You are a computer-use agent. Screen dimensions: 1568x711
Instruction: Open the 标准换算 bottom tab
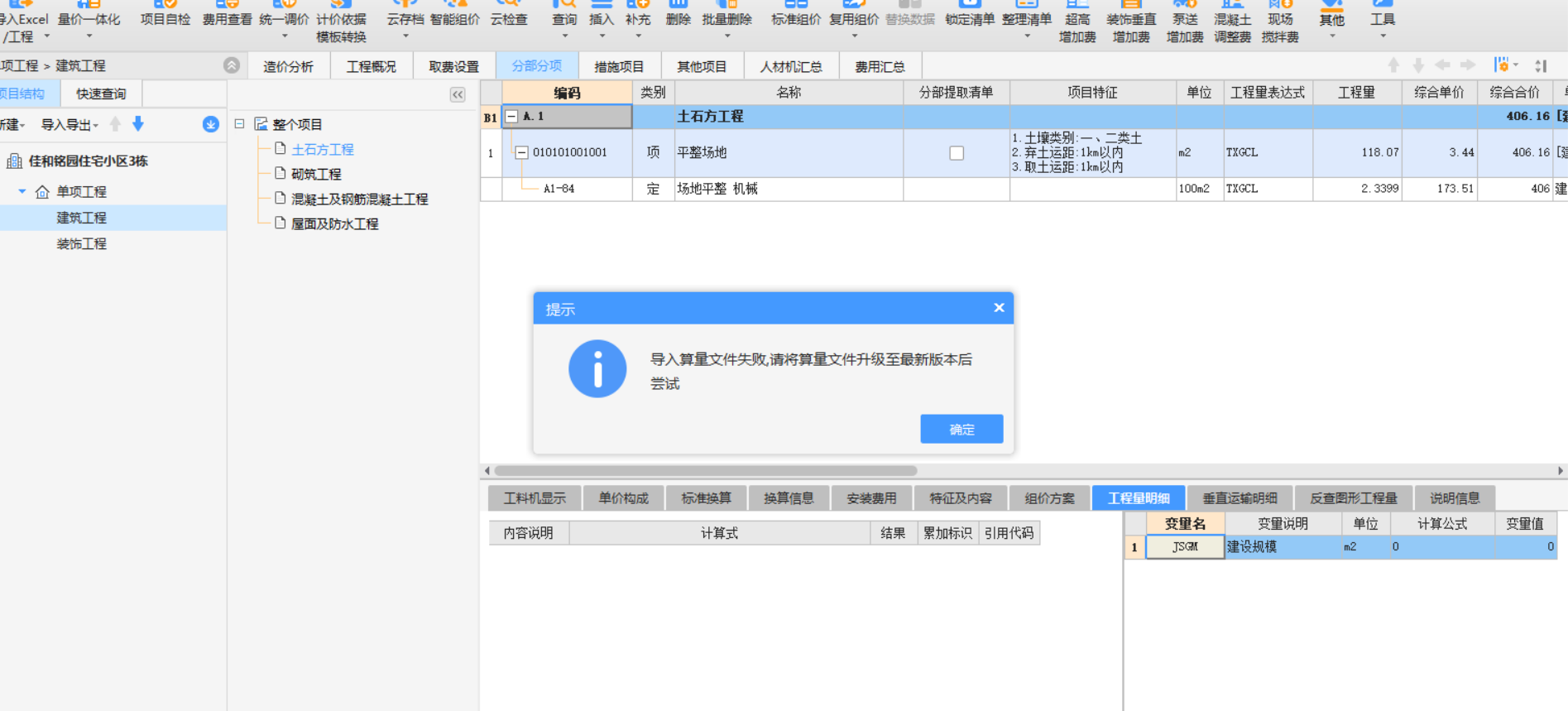pyautogui.click(x=706, y=497)
